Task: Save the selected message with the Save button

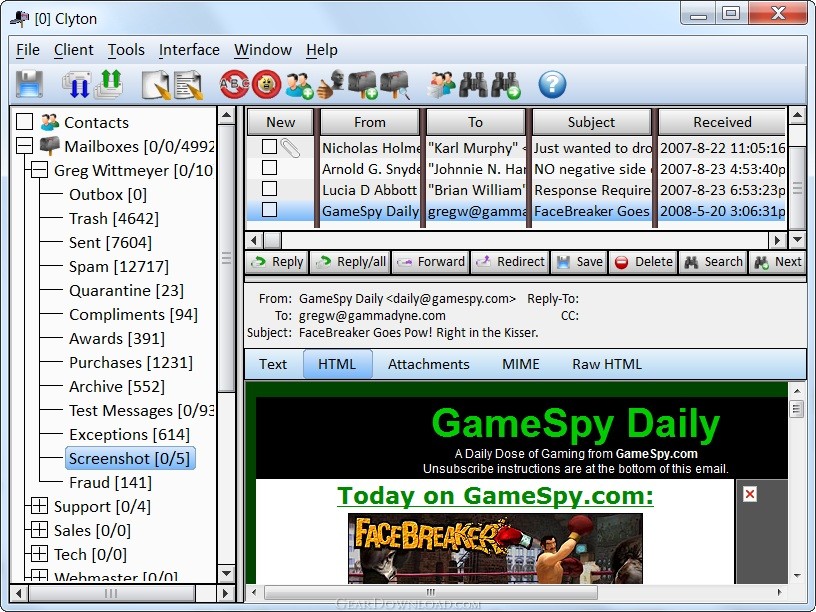Action: (x=579, y=262)
